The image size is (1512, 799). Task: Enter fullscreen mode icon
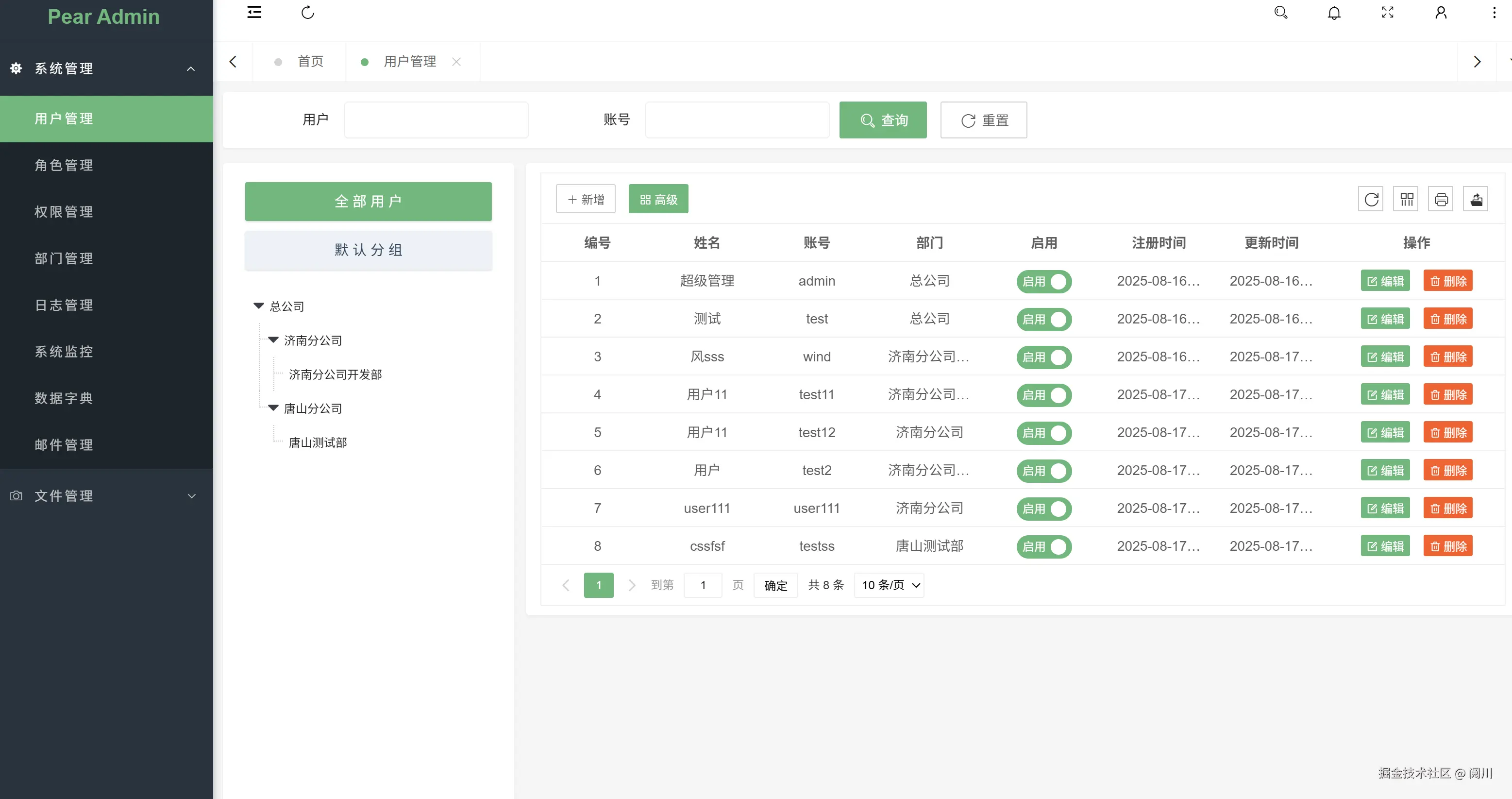tap(1388, 12)
